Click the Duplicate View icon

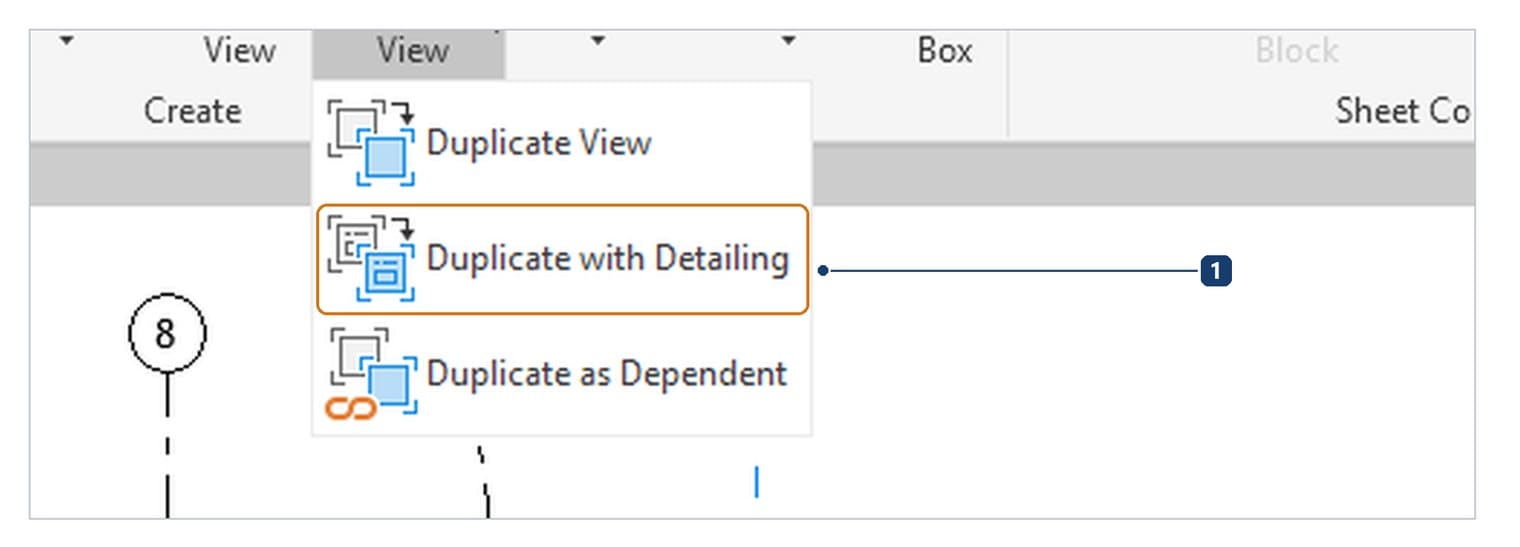(371, 143)
